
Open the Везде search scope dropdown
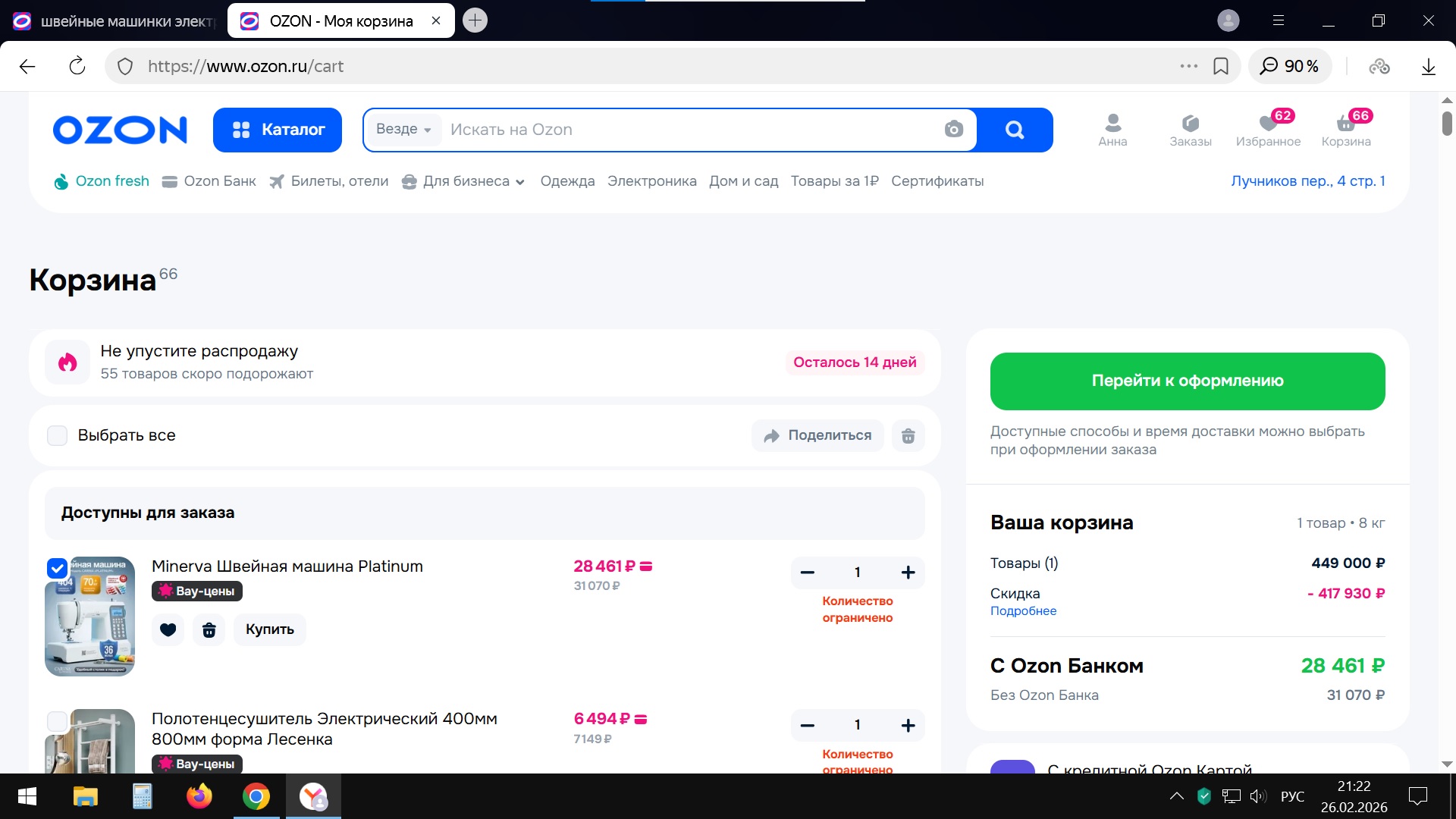(403, 130)
